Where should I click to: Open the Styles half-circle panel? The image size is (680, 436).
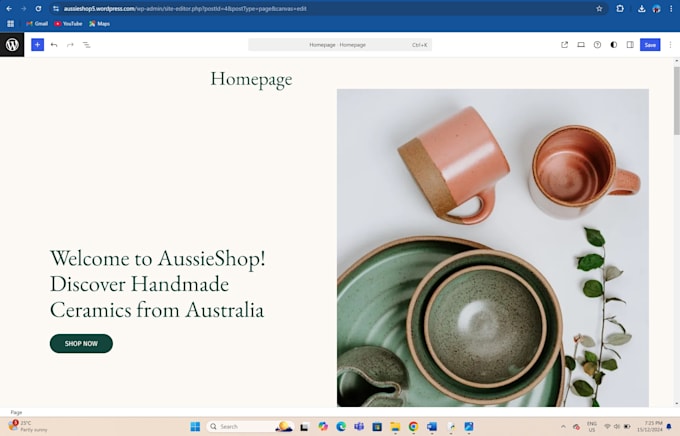pyautogui.click(x=614, y=45)
